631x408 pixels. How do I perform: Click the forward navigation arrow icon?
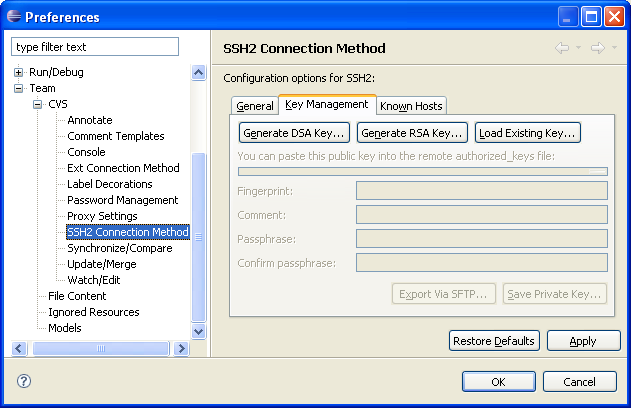[598, 48]
